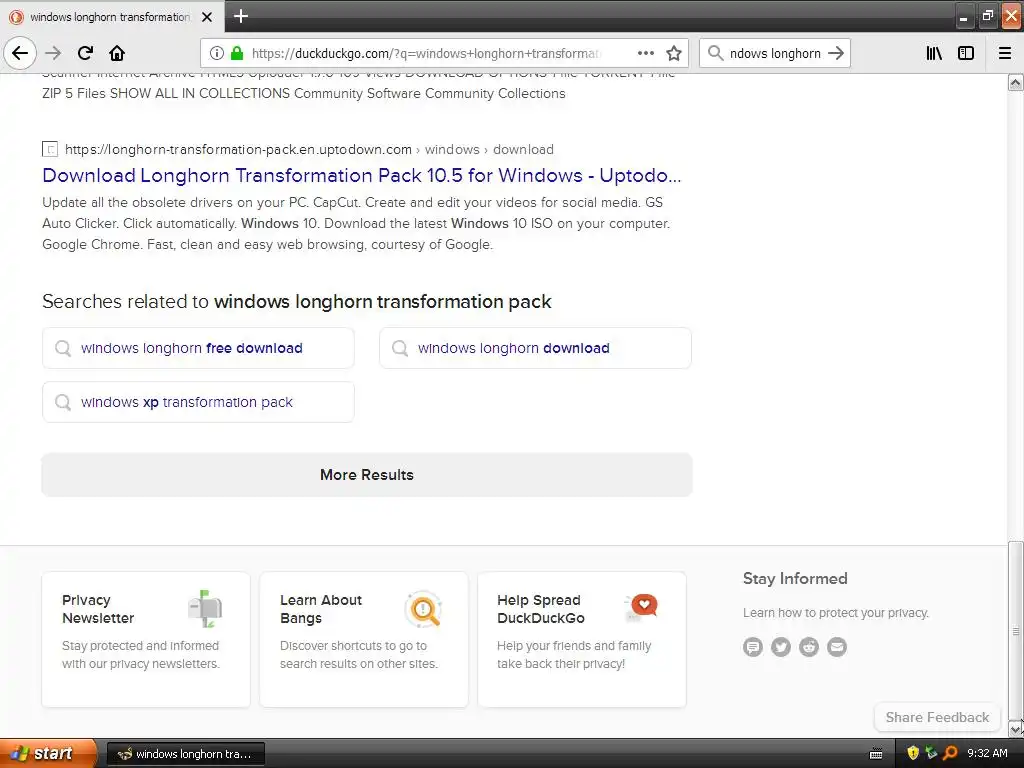Click the security shield tray icon
This screenshot has width=1024, height=768.
(913, 754)
